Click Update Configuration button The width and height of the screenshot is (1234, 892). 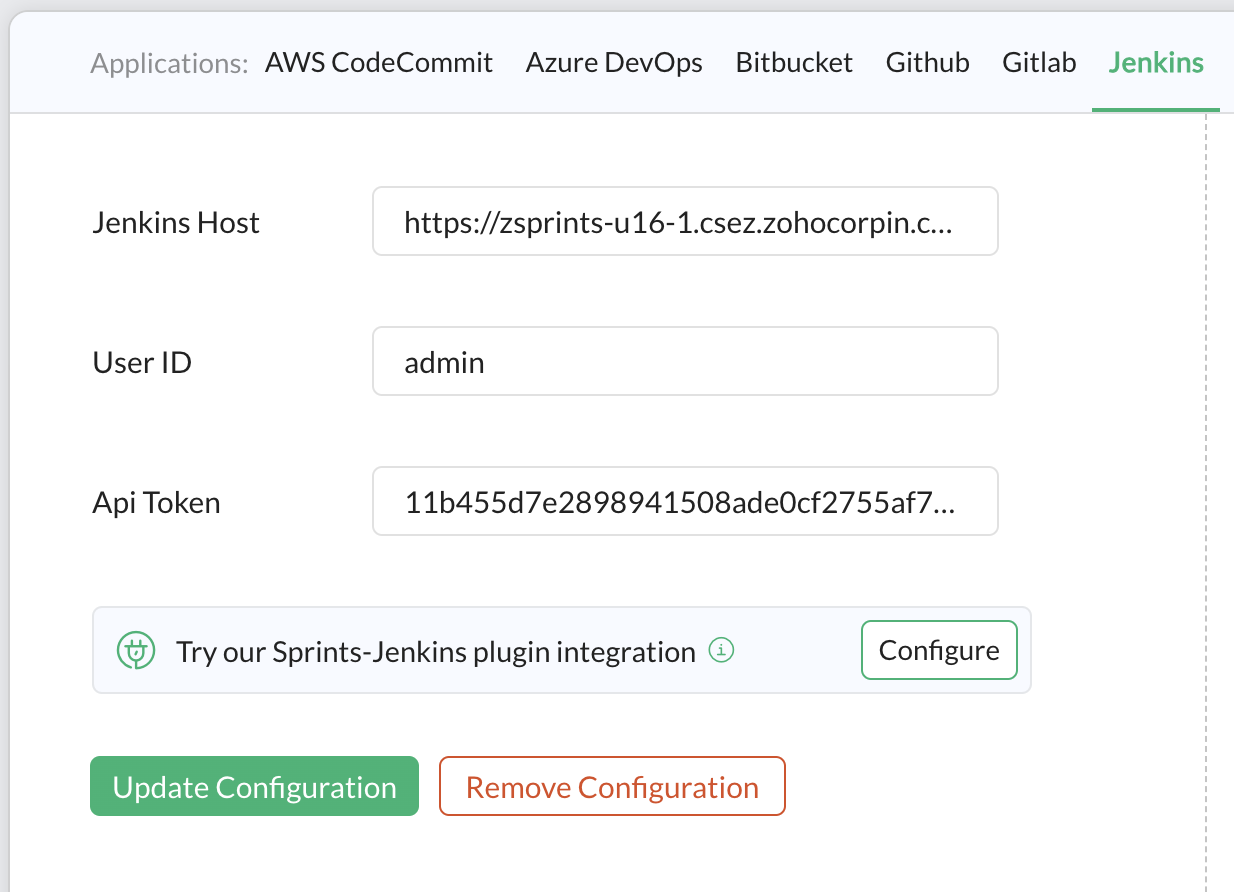[254, 786]
